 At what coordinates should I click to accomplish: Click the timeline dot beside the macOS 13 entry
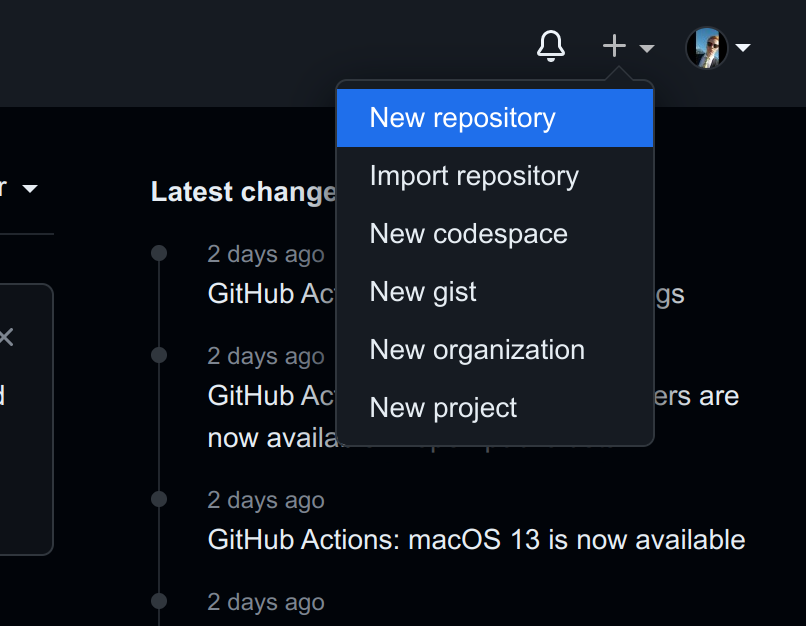(158, 498)
